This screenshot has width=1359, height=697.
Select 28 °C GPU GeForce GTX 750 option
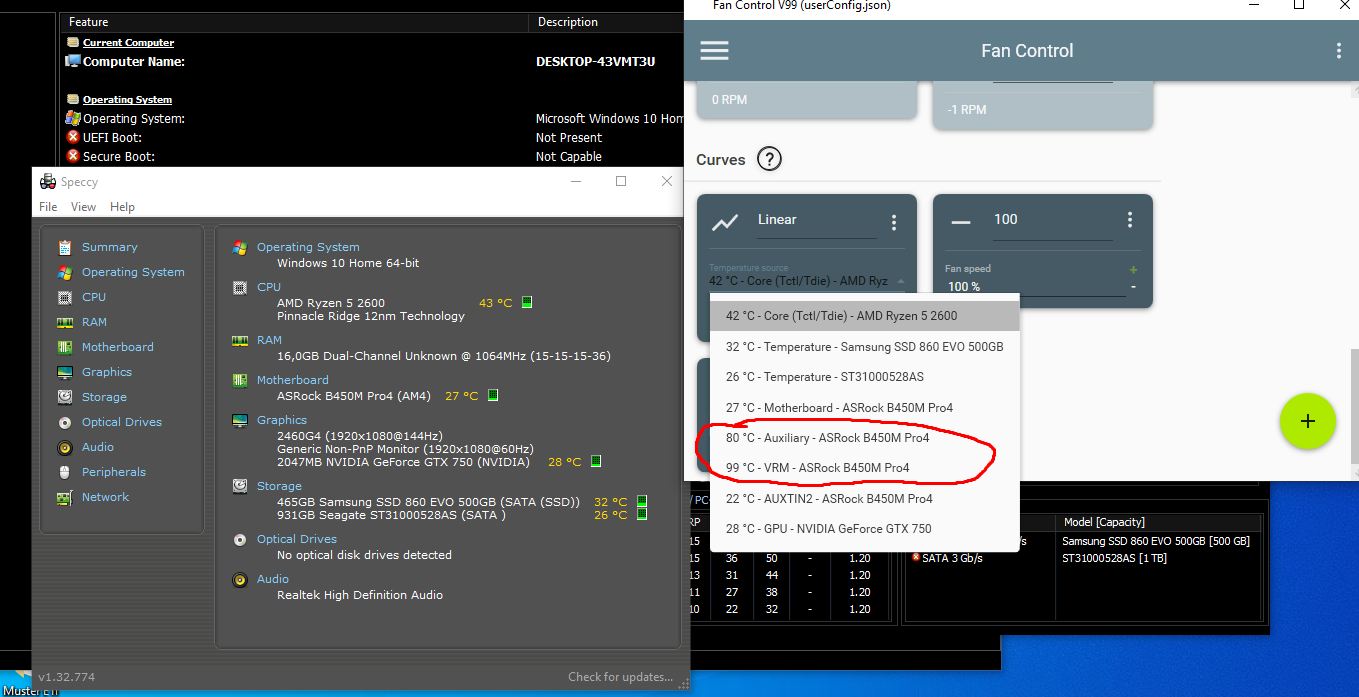tap(864, 528)
